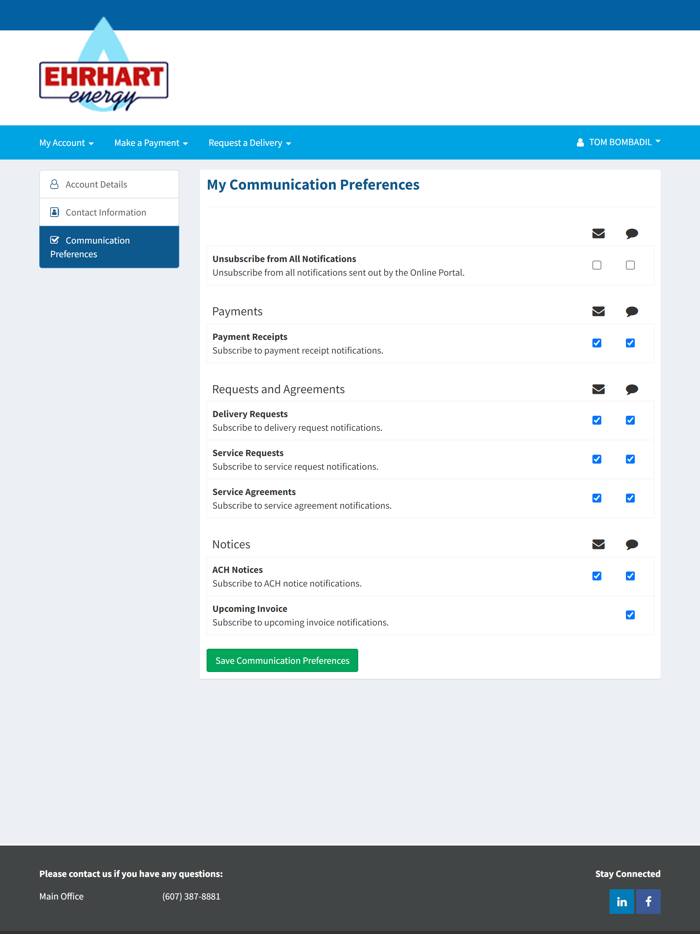The width and height of the screenshot is (700, 934).
Task: Click the Main Office footer label
Action: coord(61,896)
